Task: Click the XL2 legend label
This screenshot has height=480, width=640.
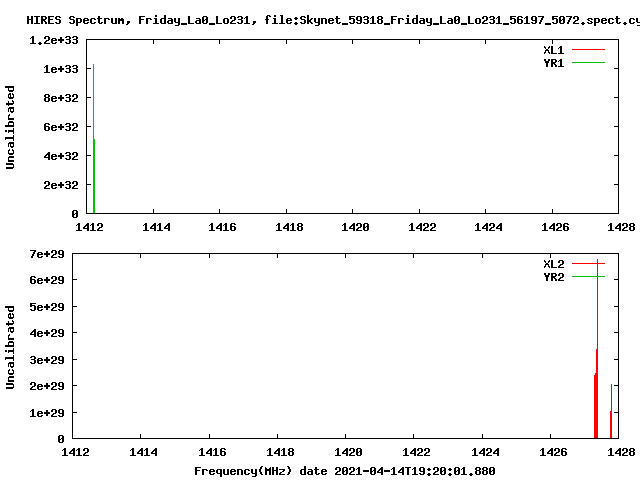Action: coord(553,264)
